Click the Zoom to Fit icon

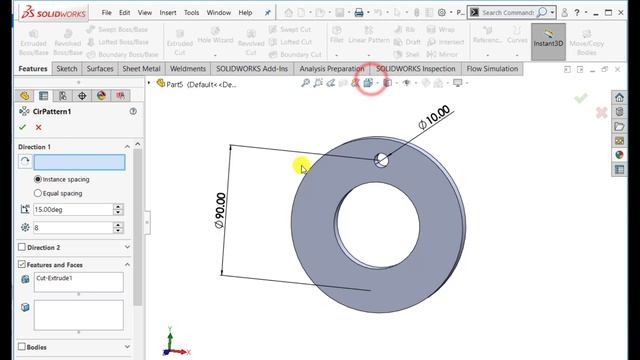tap(305, 83)
